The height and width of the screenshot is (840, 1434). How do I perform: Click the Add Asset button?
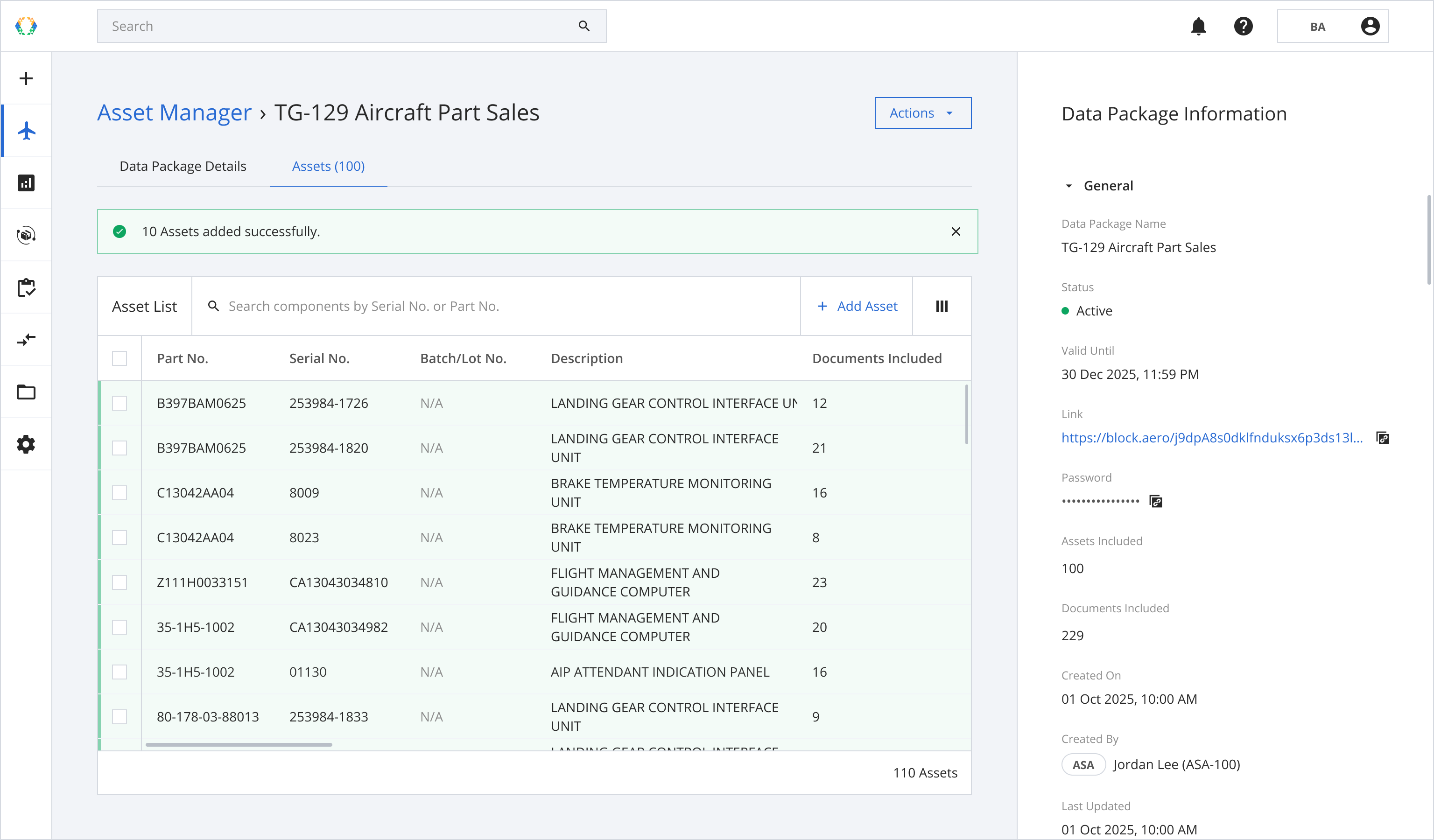tap(857, 307)
